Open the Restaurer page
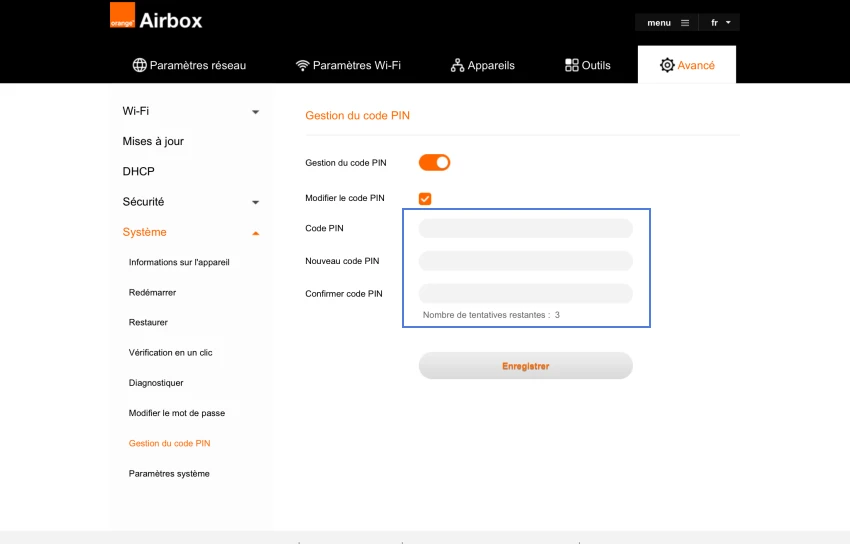 click(148, 322)
